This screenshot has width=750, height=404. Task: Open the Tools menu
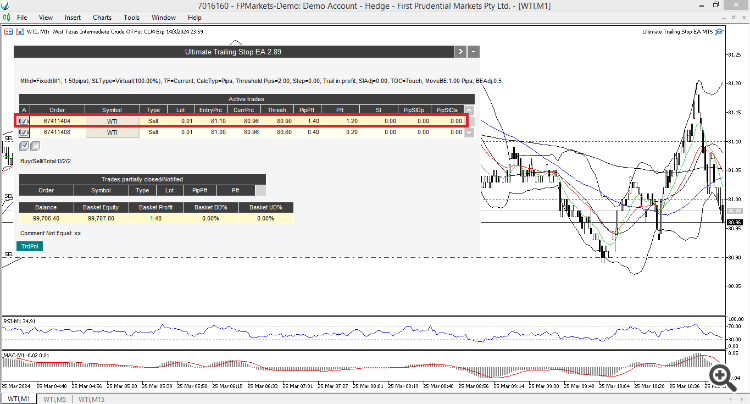click(132, 18)
